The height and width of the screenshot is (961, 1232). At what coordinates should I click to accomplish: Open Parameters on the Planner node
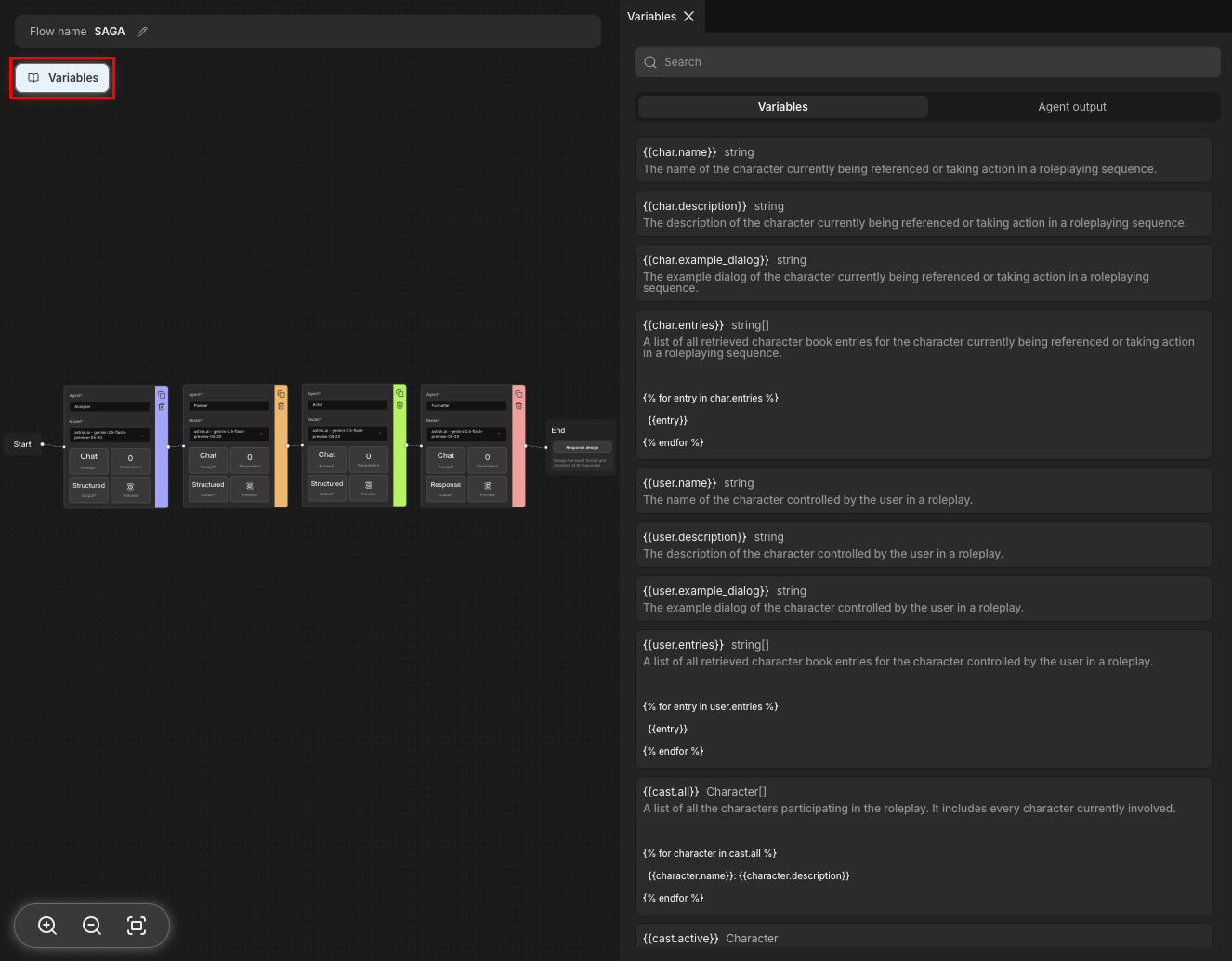click(x=250, y=460)
